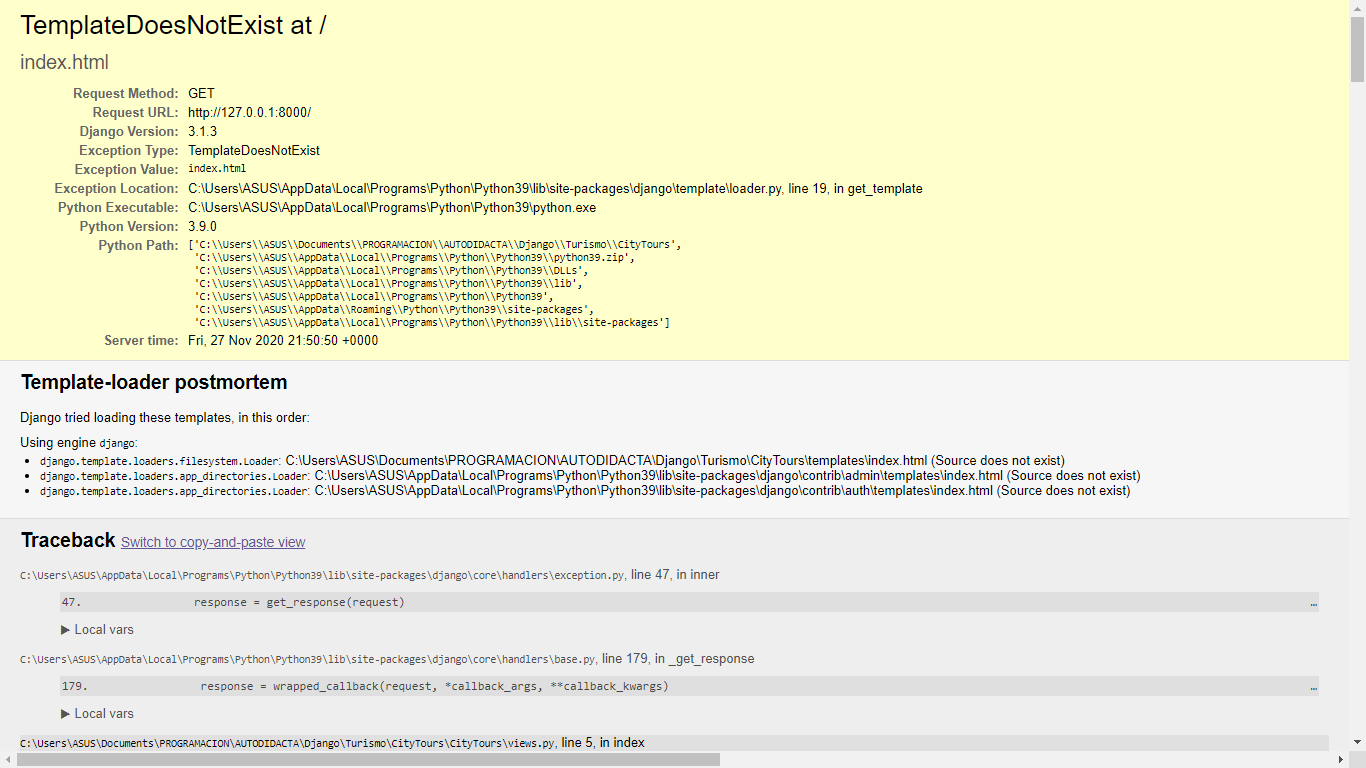
Task: Click the exception.py line 47 frame path
Action: pyautogui.click(x=370, y=575)
